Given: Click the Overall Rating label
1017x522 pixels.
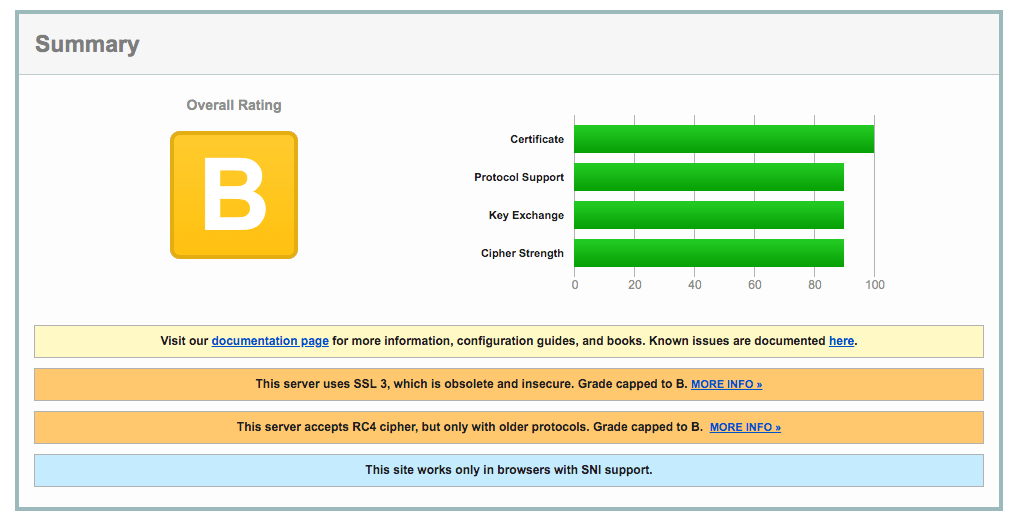Looking at the screenshot, I should pyautogui.click(x=234, y=105).
